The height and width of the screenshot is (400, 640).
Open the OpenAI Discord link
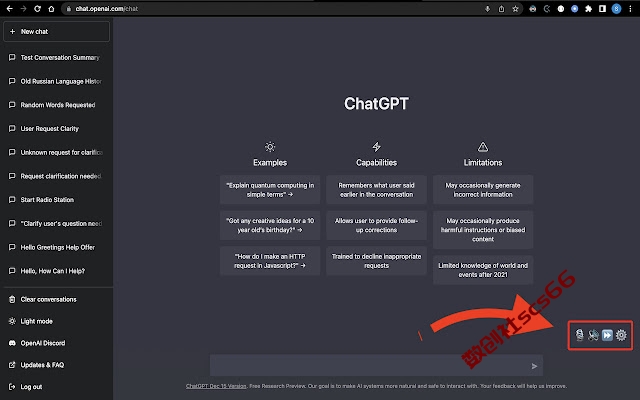point(56,343)
